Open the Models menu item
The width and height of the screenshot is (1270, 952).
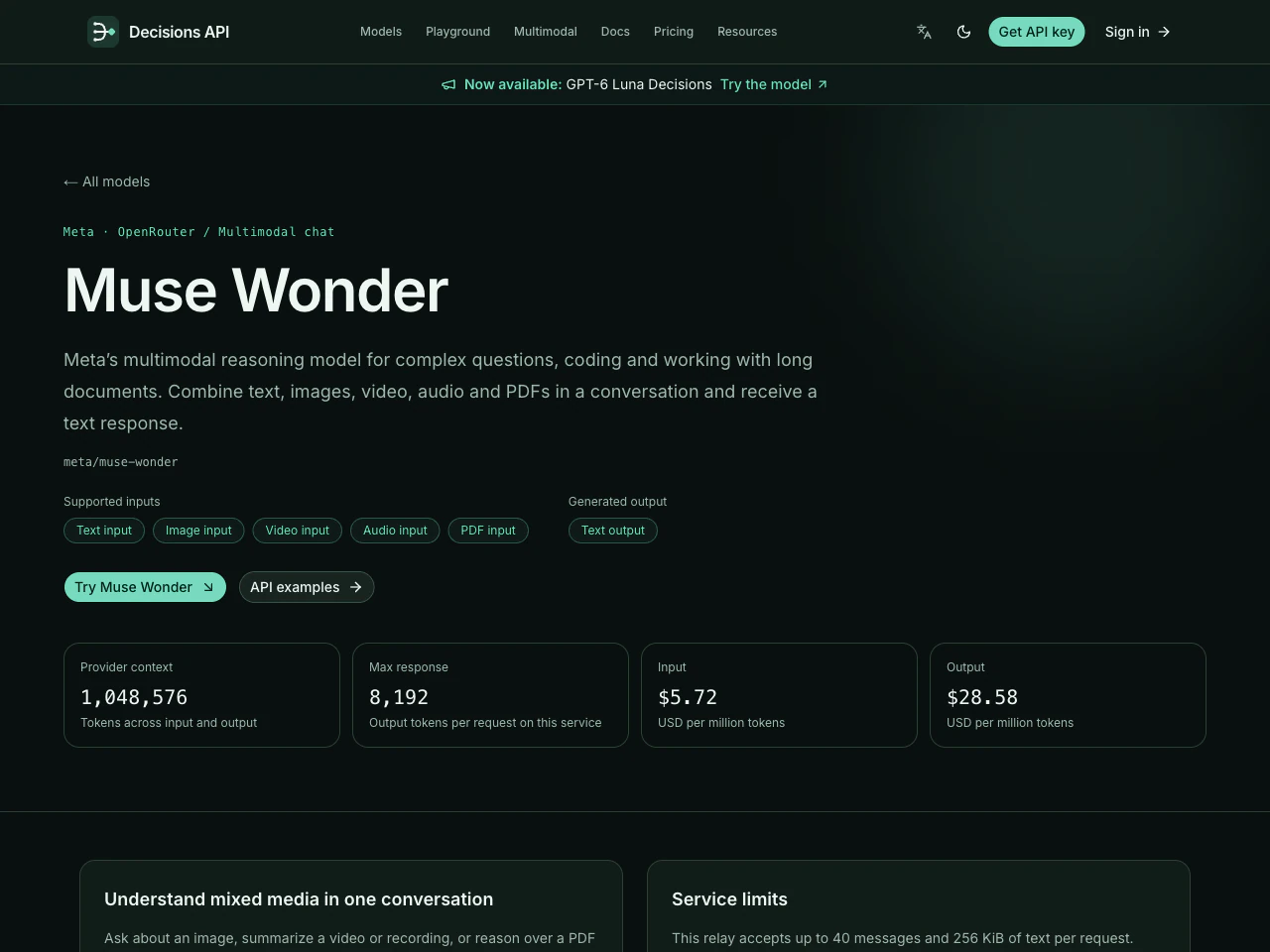pyautogui.click(x=381, y=32)
